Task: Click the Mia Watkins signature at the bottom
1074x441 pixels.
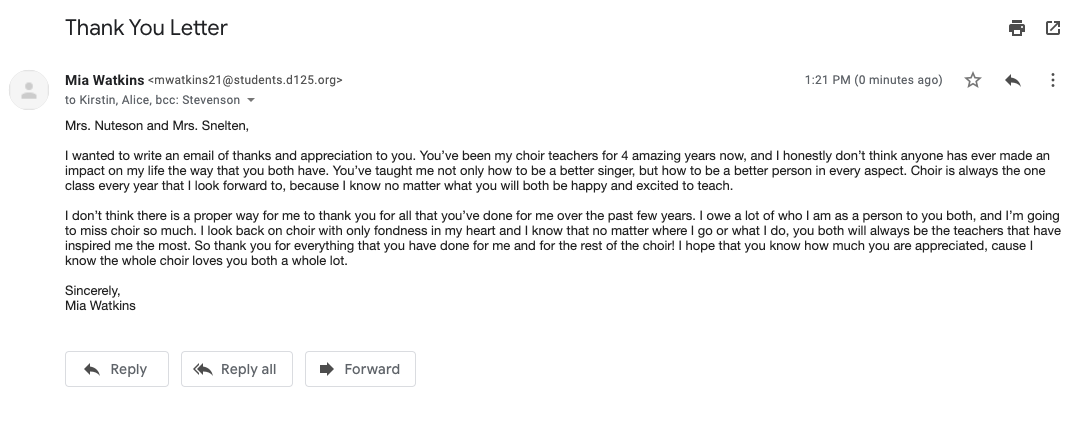Action: [100, 306]
